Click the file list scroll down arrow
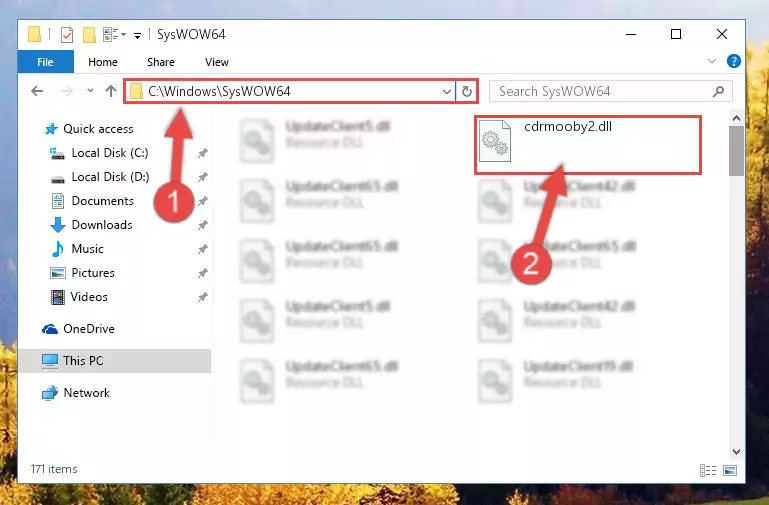769x505 pixels. 736,452
